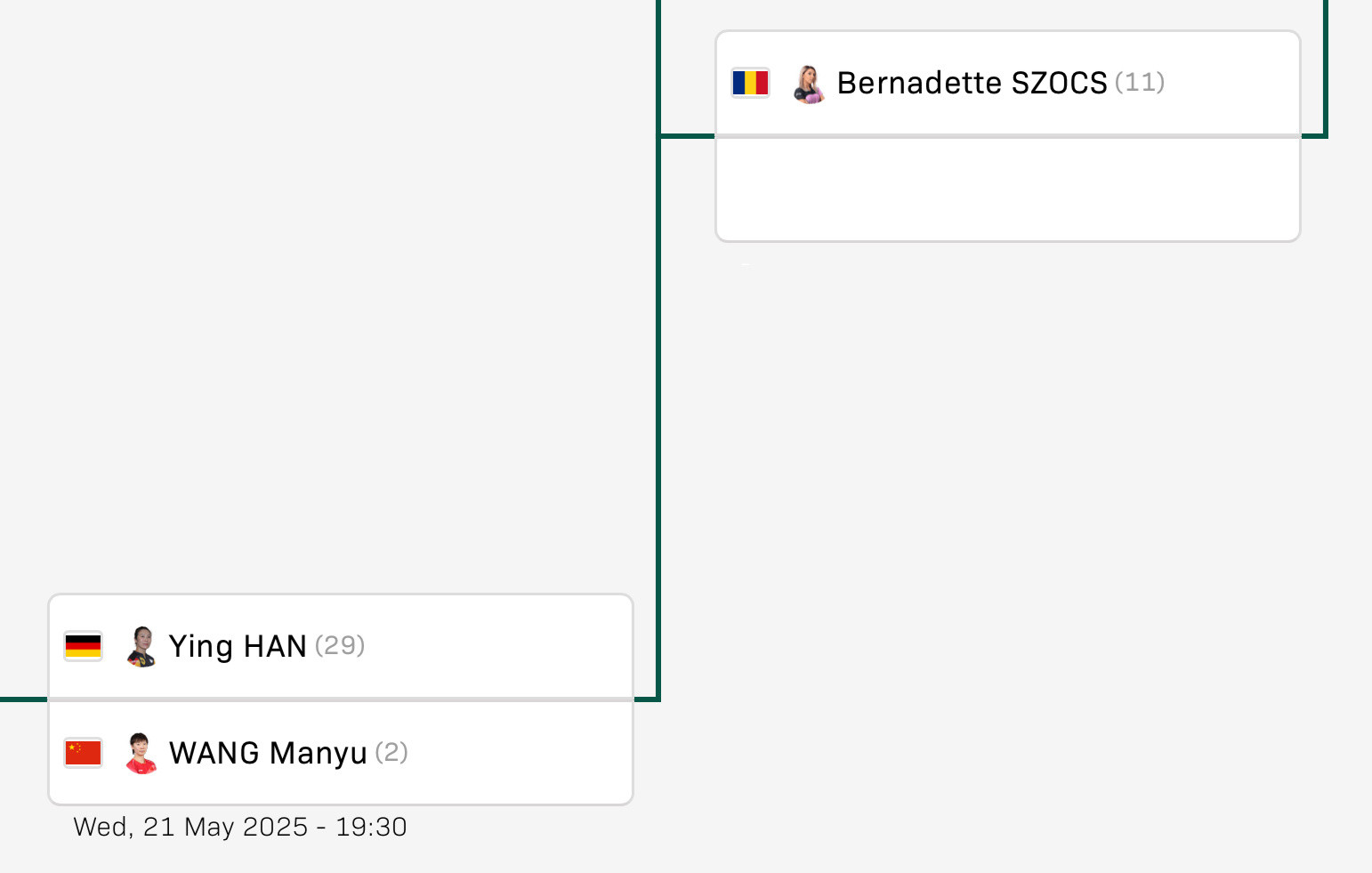Click seed number (2) beside WANG Manyu
The height and width of the screenshot is (873, 1372).
coord(391,753)
